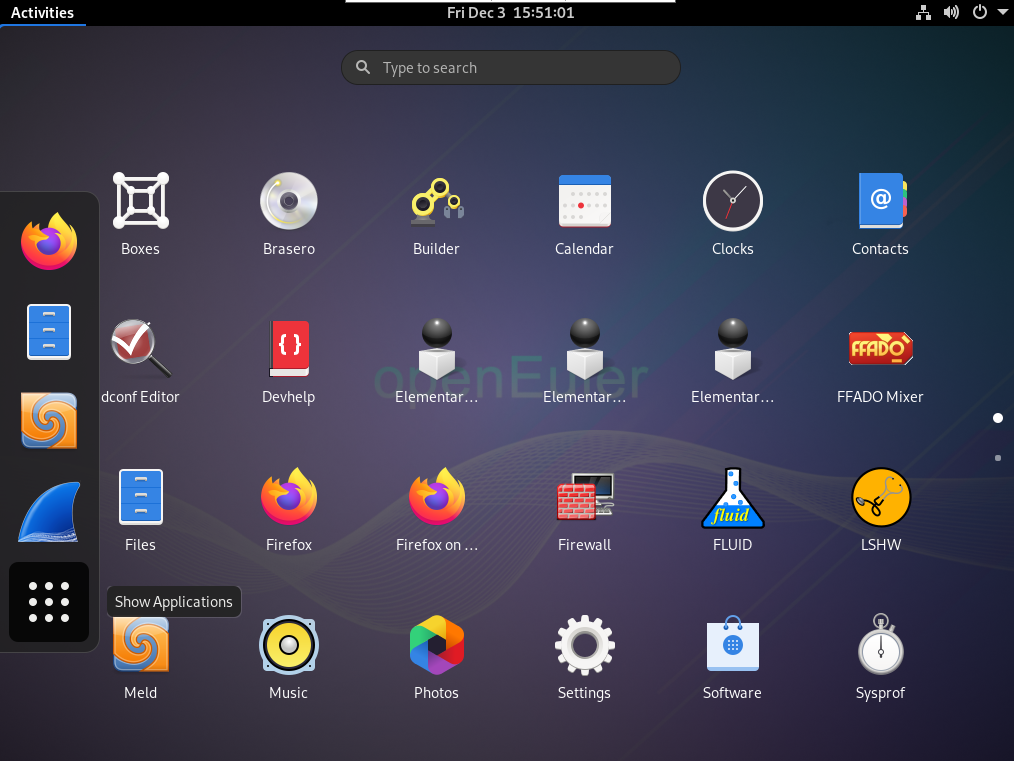
Task: Open the clock and calendar menu
Action: coord(510,13)
